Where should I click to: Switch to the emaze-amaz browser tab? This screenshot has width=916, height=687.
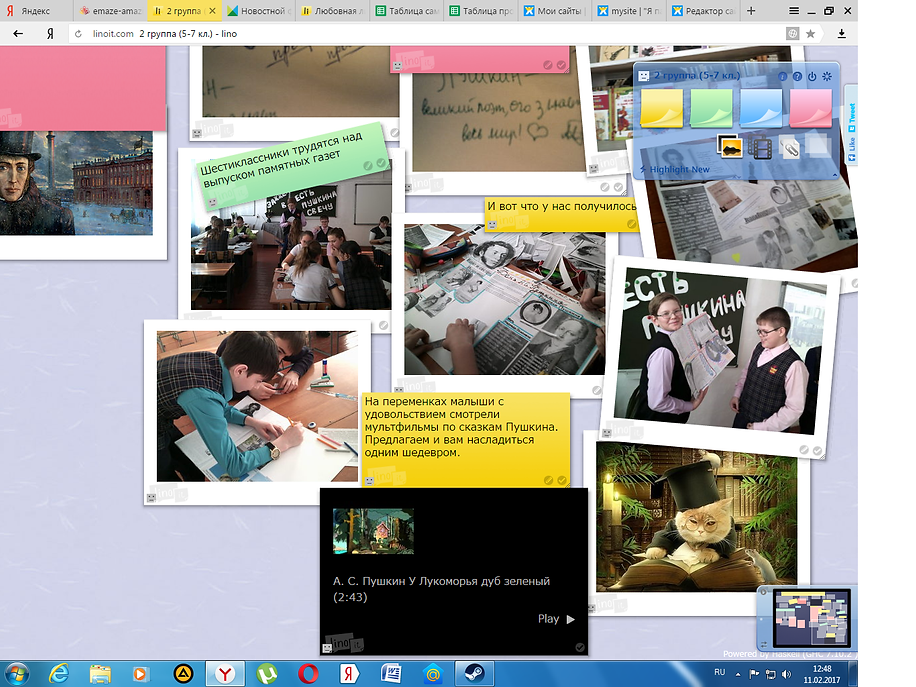[111, 11]
